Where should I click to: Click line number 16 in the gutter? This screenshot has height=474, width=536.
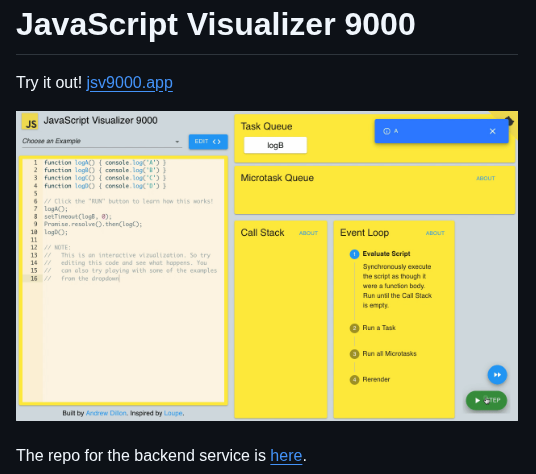click(x=34, y=279)
